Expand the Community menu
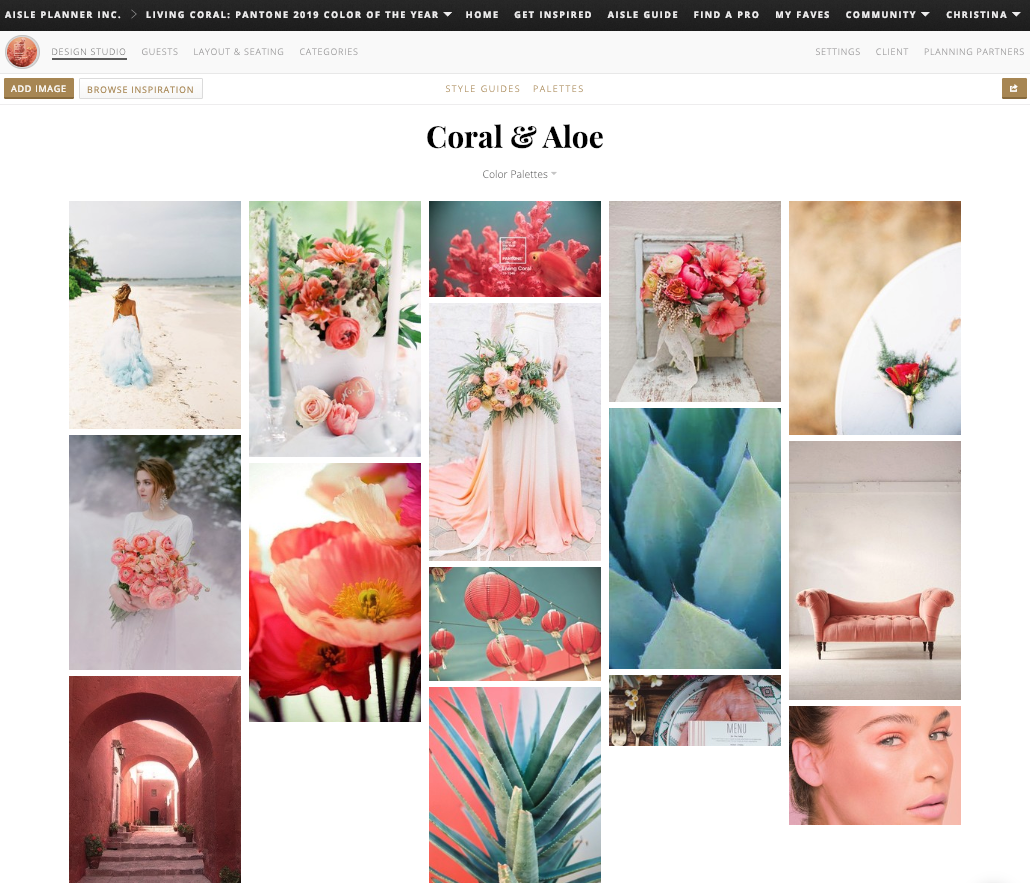This screenshot has height=883, width=1030. pyautogui.click(x=885, y=15)
